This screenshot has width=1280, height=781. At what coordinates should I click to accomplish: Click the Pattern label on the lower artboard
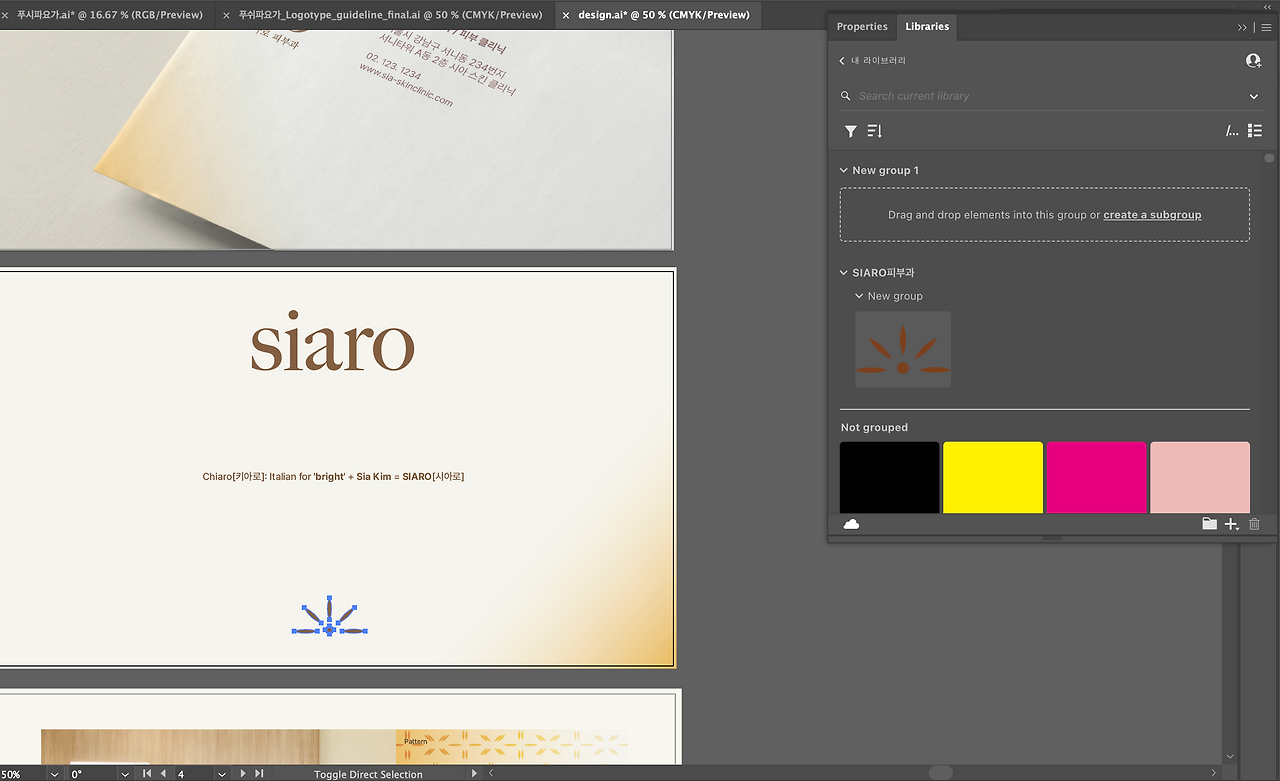pyautogui.click(x=415, y=742)
